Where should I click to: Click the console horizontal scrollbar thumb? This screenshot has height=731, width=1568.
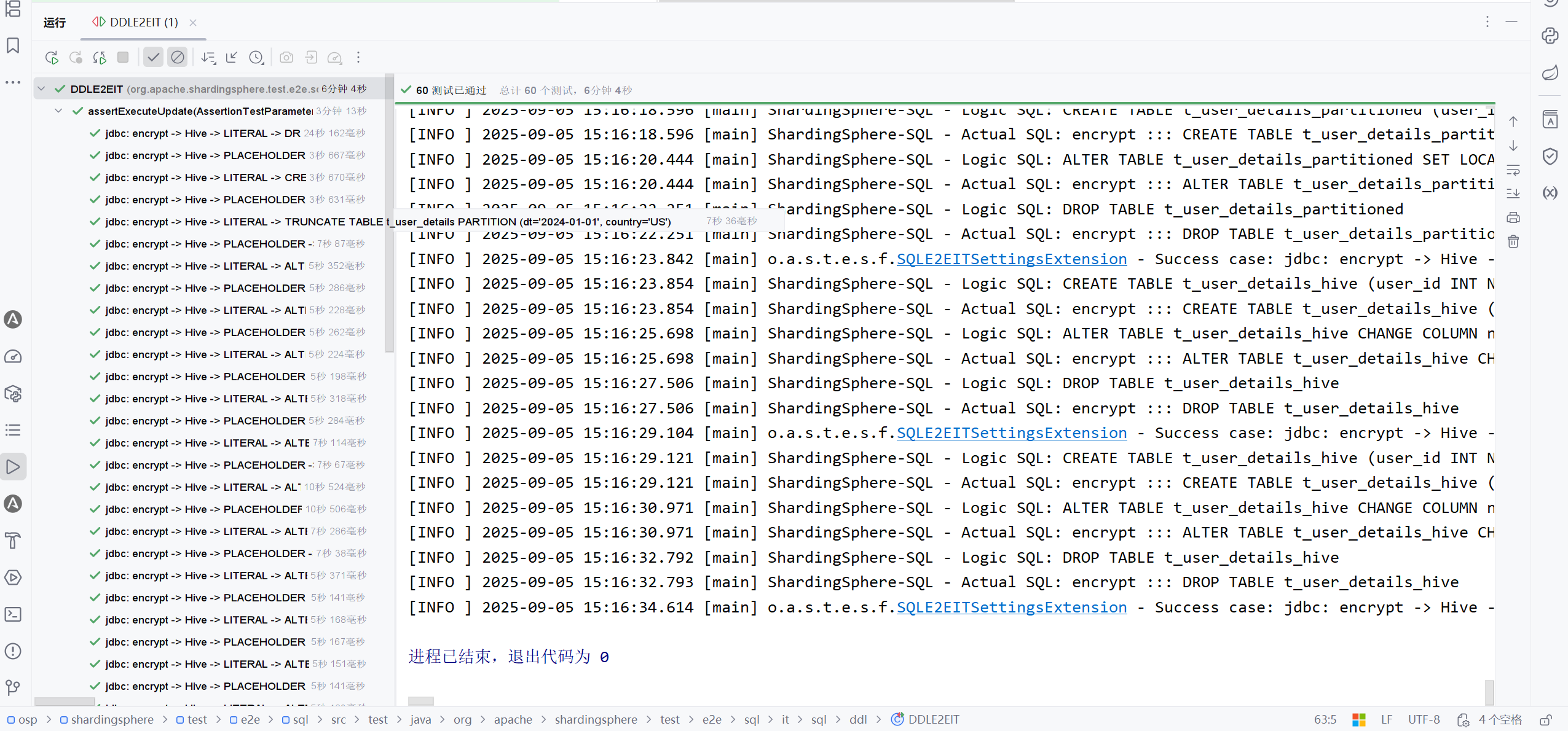pyautogui.click(x=421, y=701)
